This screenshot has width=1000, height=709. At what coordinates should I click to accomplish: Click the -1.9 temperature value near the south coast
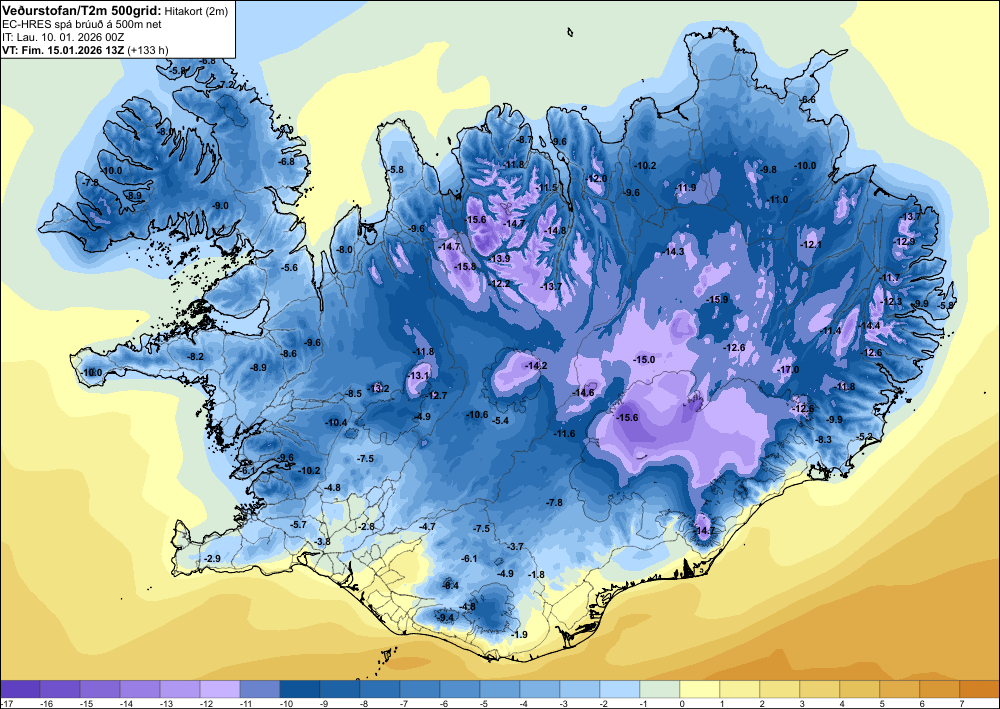coord(520,634)
